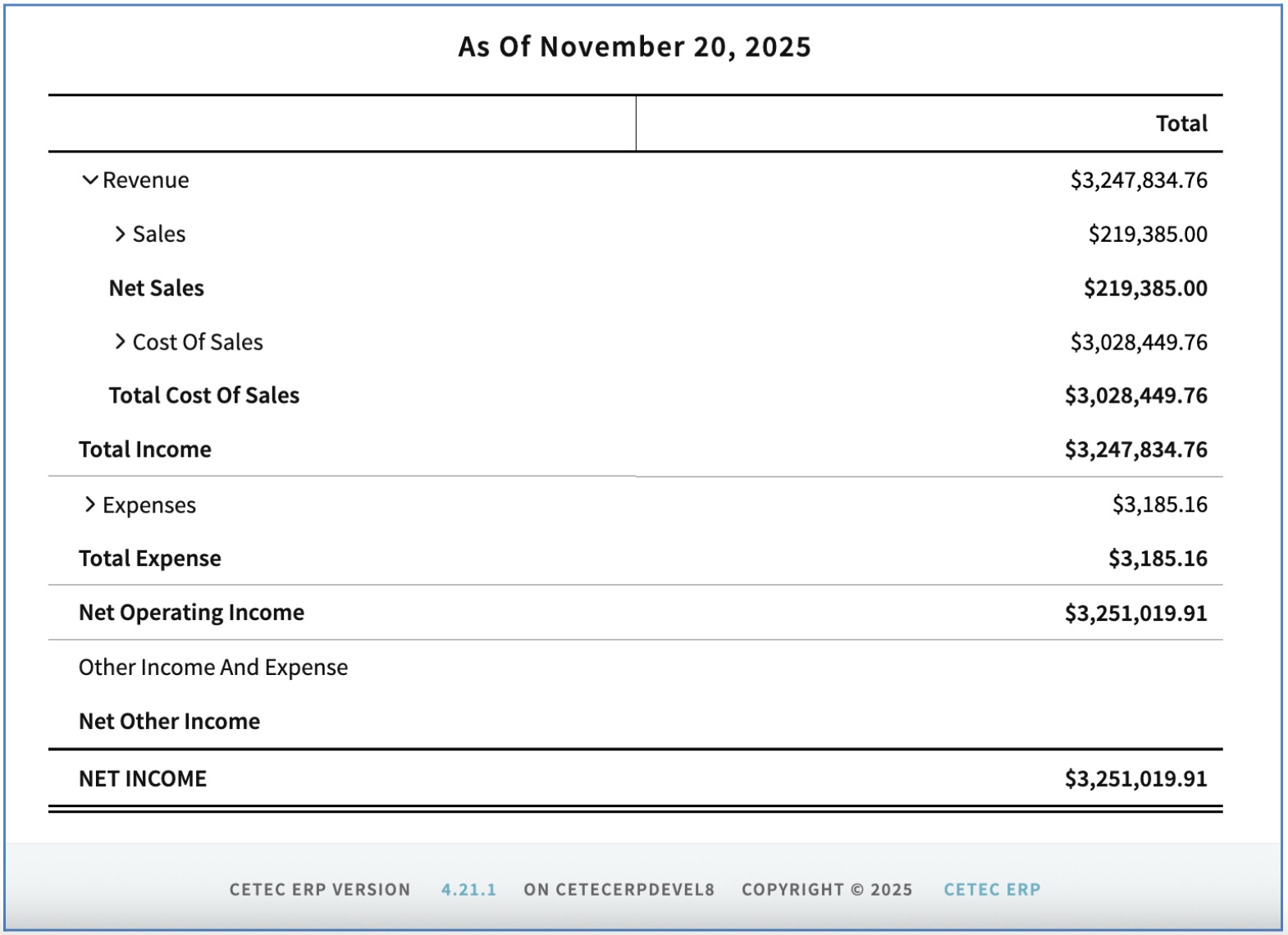Select the Other Income And Expense row
Screen dimensions: 1288x935
click(x=212, y=668)
